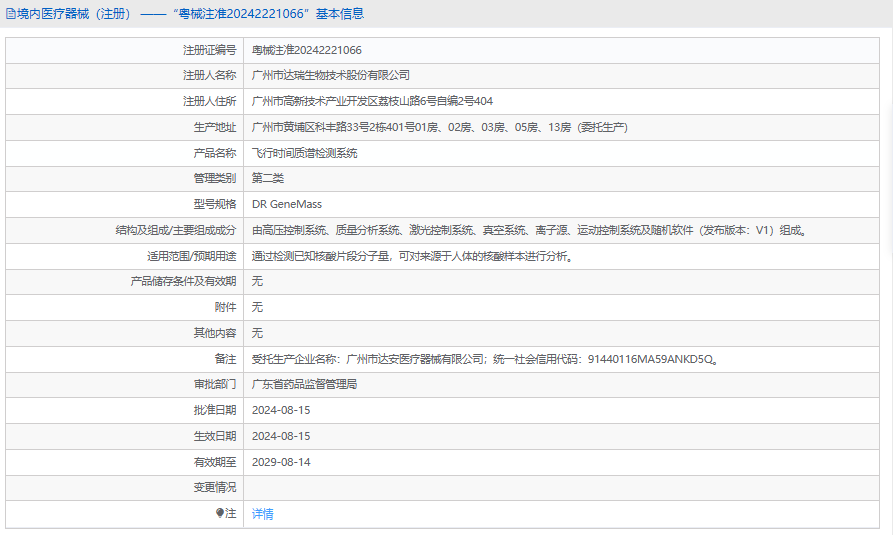Click production address containing 科丰路33号
Viewport: 893px width, 535px height.
(440, 127)
